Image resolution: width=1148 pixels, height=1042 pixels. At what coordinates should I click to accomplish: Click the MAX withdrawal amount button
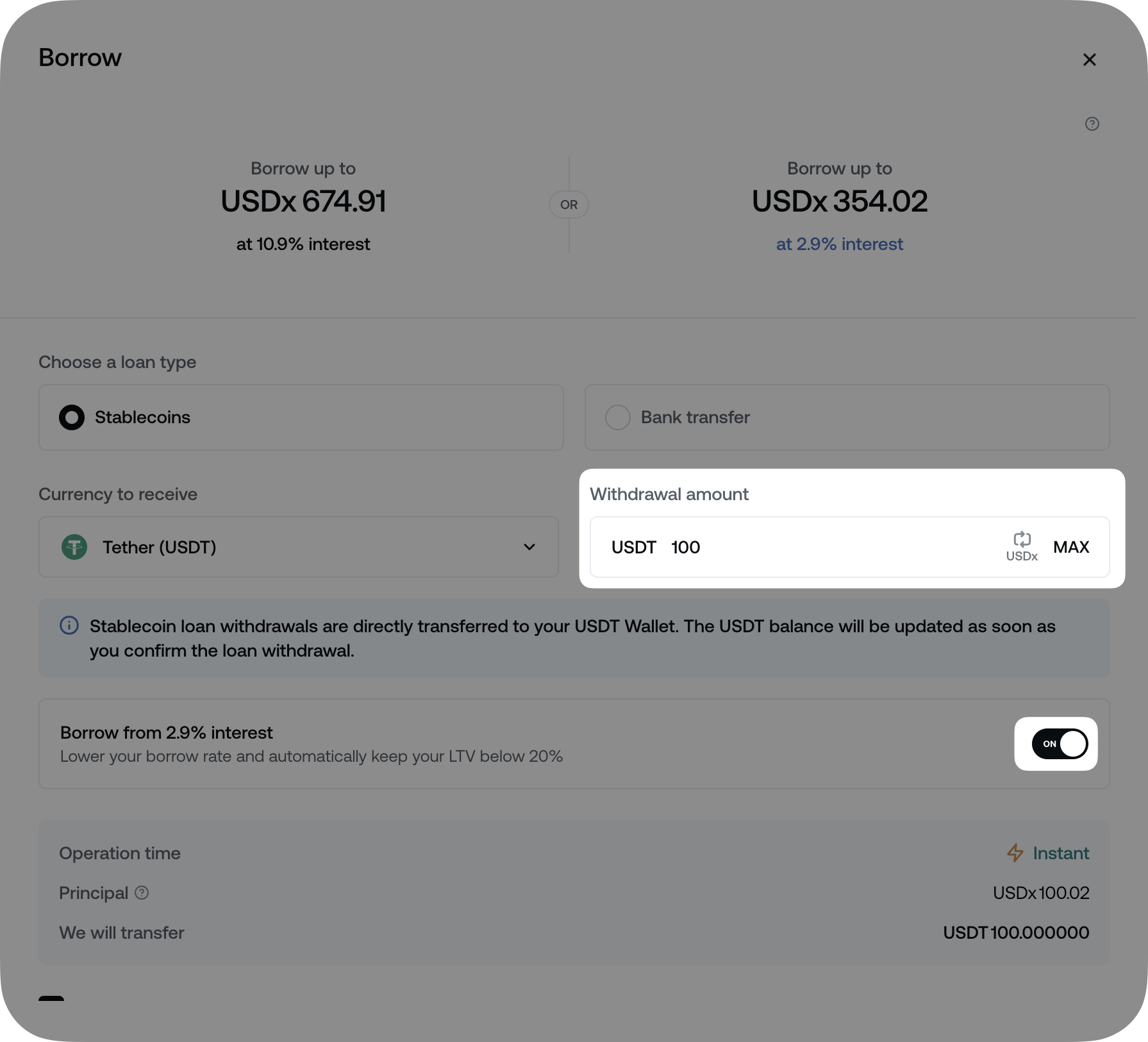click(x=1071, y=547)
